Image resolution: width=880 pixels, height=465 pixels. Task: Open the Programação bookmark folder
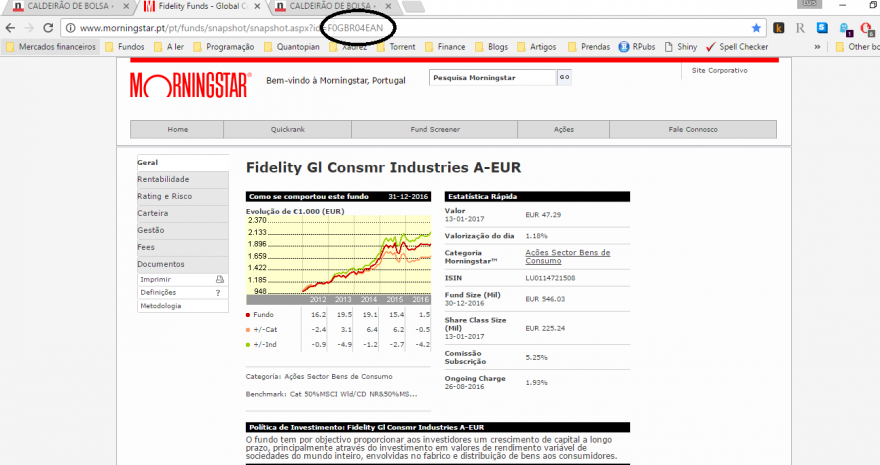click(x=223, y=47)
